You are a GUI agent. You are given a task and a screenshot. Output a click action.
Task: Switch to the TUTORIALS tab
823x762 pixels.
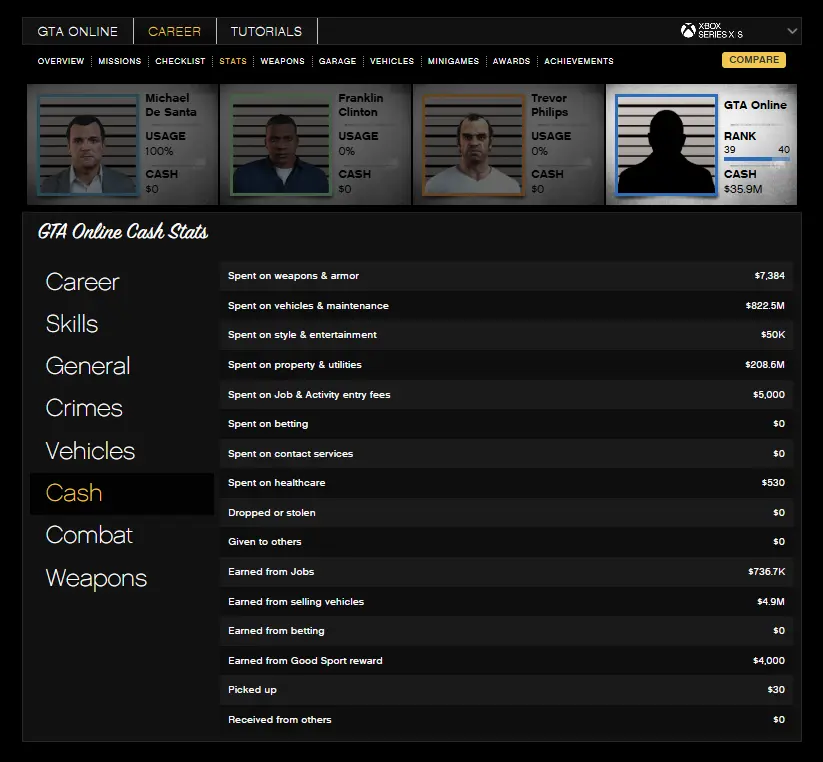coord(266,31)
